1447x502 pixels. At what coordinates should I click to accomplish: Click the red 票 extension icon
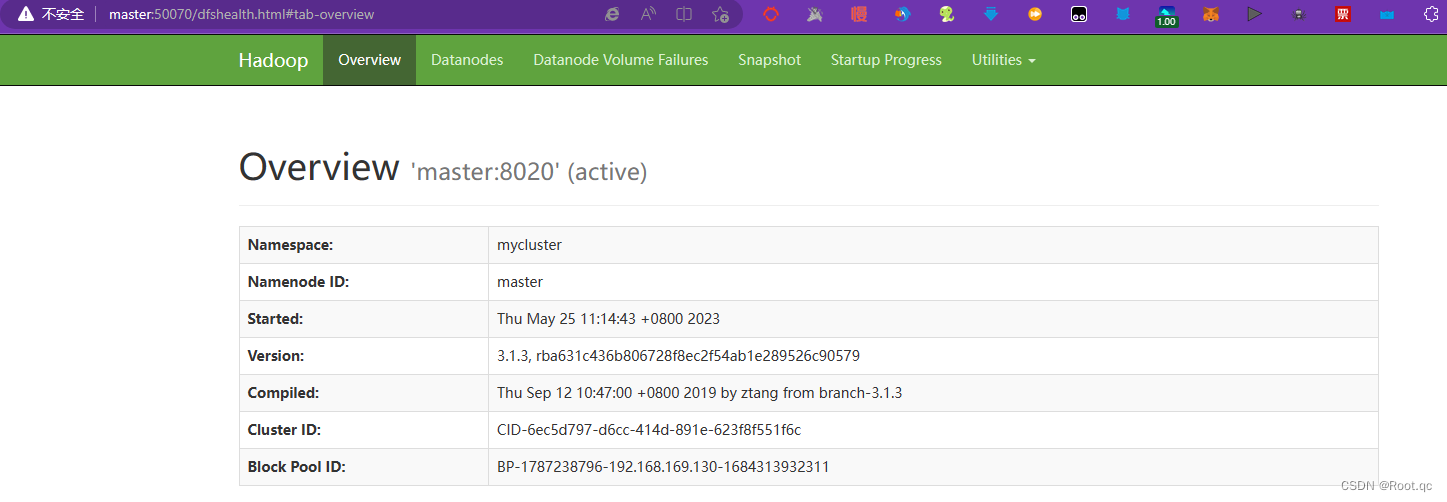coord(1343,14)
